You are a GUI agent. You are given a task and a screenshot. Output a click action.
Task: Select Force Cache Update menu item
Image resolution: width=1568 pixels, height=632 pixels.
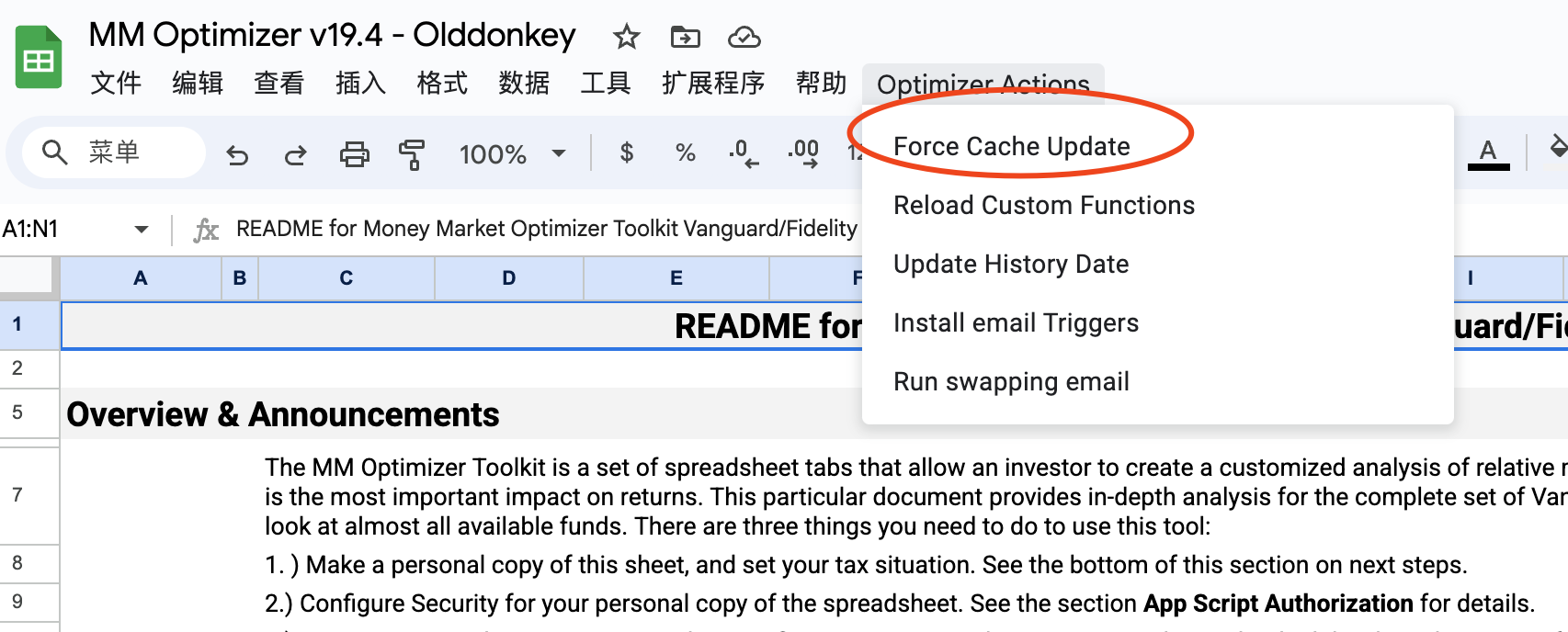point(1011,147)
